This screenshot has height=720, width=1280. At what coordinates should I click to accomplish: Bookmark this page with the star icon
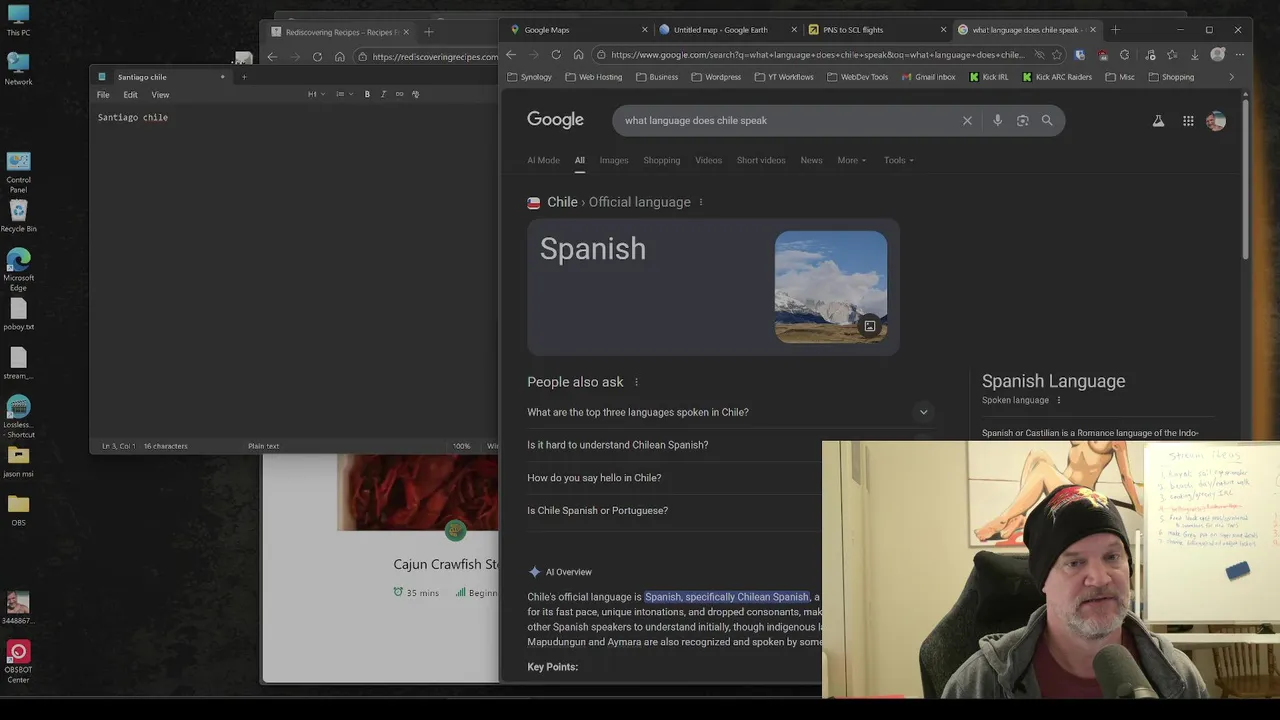pyautogui.click(x=1057, y=55)
